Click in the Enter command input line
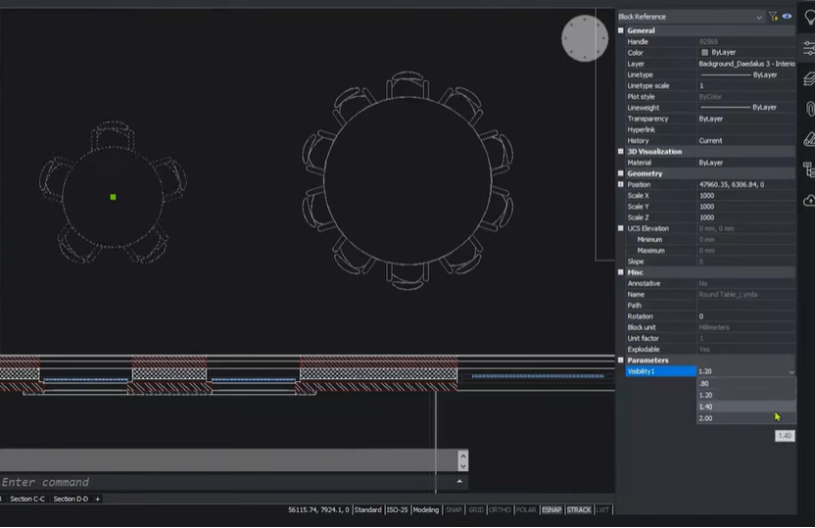 (x=226, y=482)
